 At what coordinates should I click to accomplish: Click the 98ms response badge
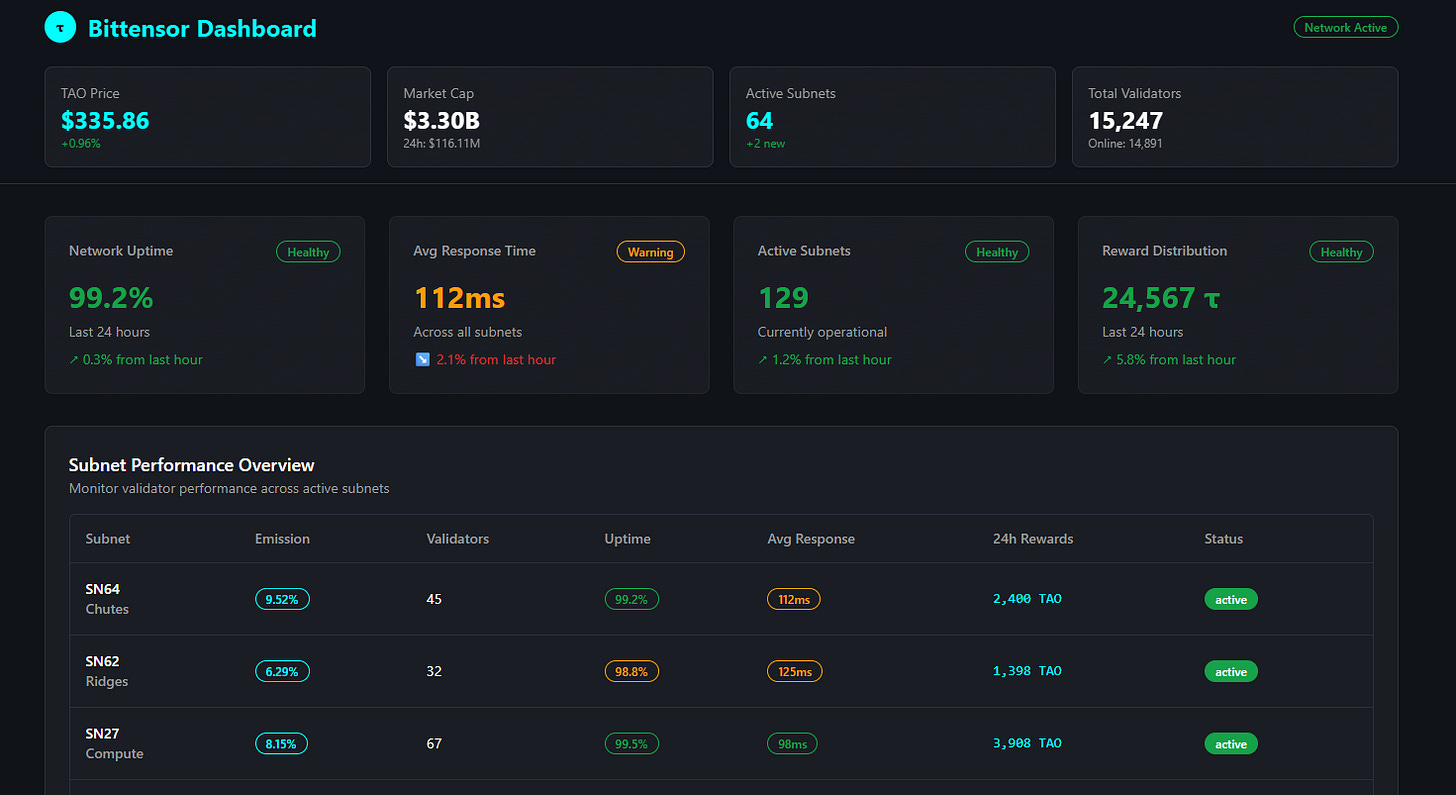tap(793, 743)
